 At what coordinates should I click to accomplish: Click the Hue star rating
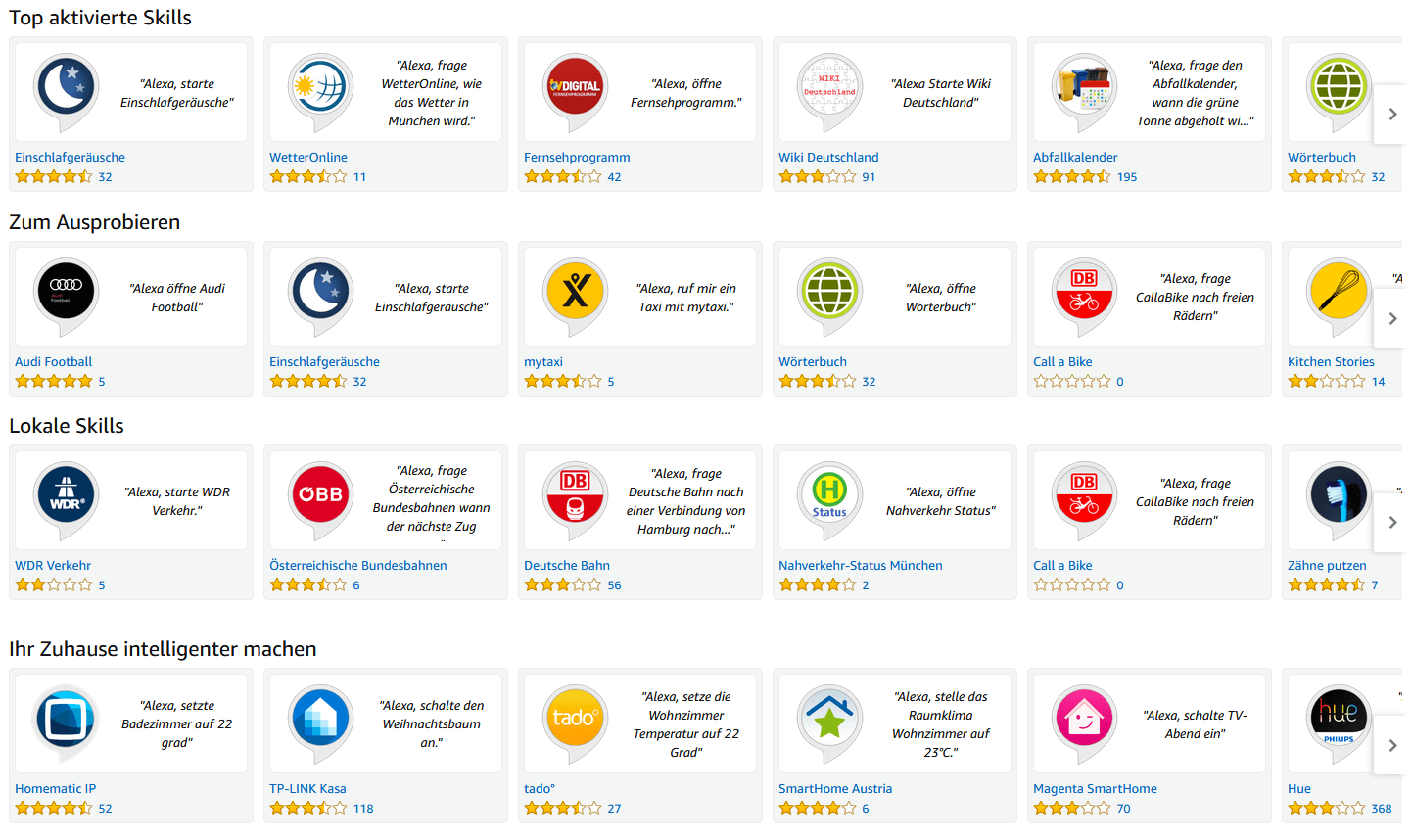point(1326,809)
